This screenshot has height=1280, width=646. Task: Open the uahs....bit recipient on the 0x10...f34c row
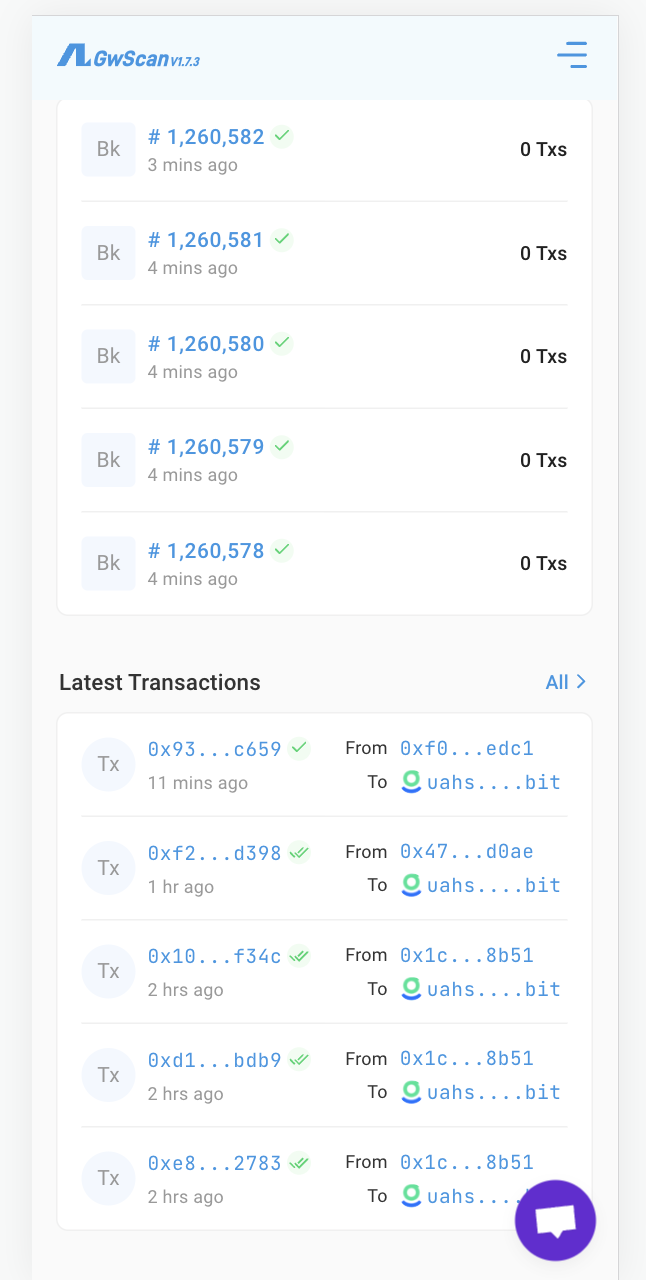494,989
